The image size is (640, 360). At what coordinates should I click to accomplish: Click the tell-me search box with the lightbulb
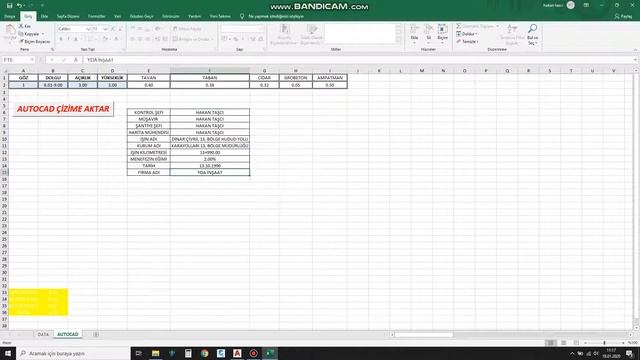273,16
